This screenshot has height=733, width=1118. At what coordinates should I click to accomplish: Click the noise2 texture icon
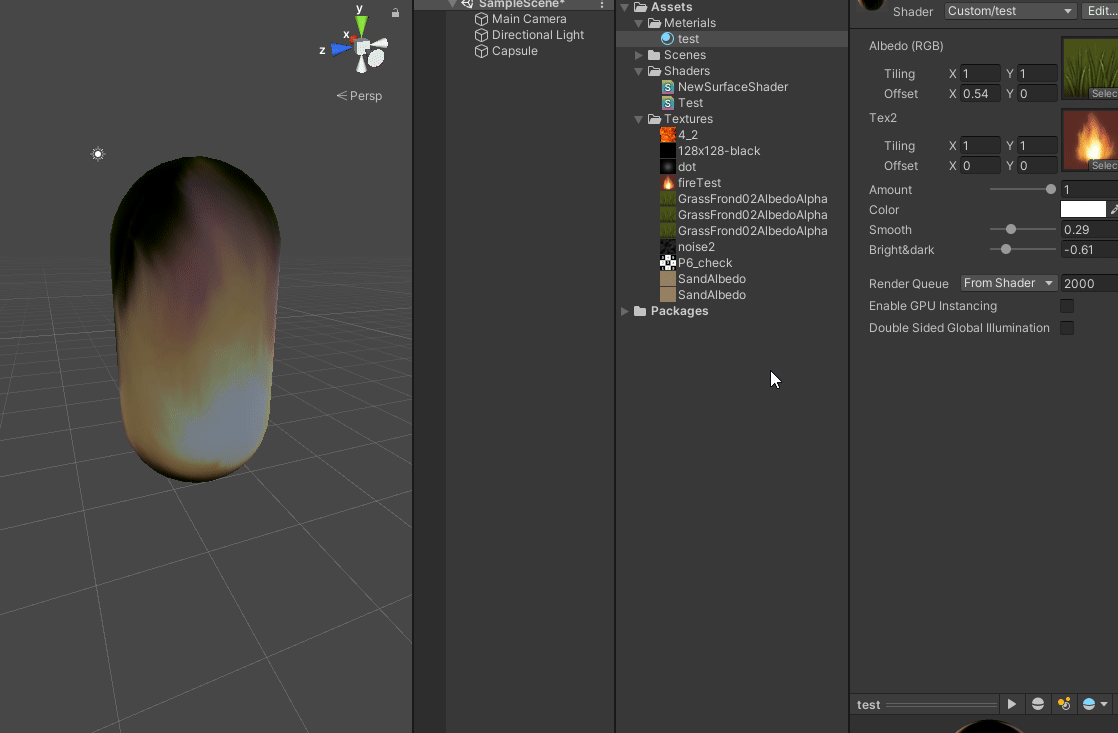click(667, 247)
